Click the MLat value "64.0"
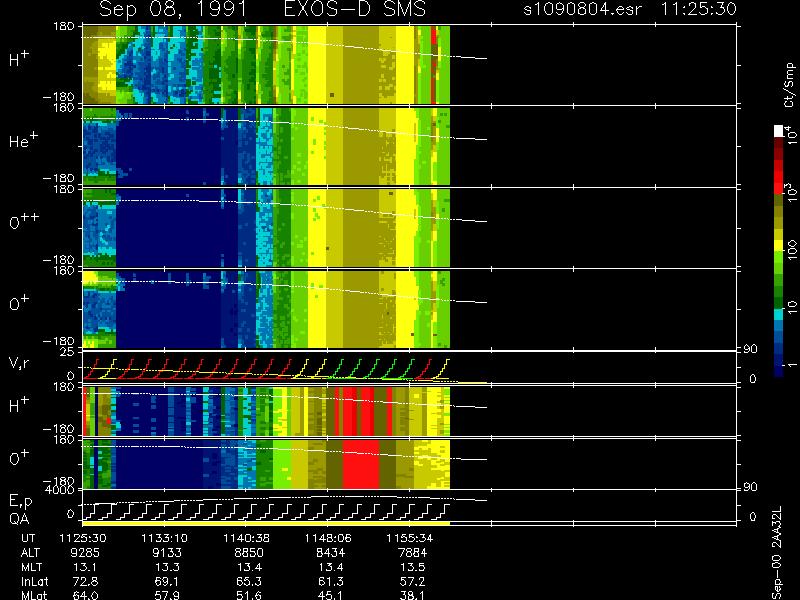The height and width of the screenshot is (600, 800). click(85, 595)
